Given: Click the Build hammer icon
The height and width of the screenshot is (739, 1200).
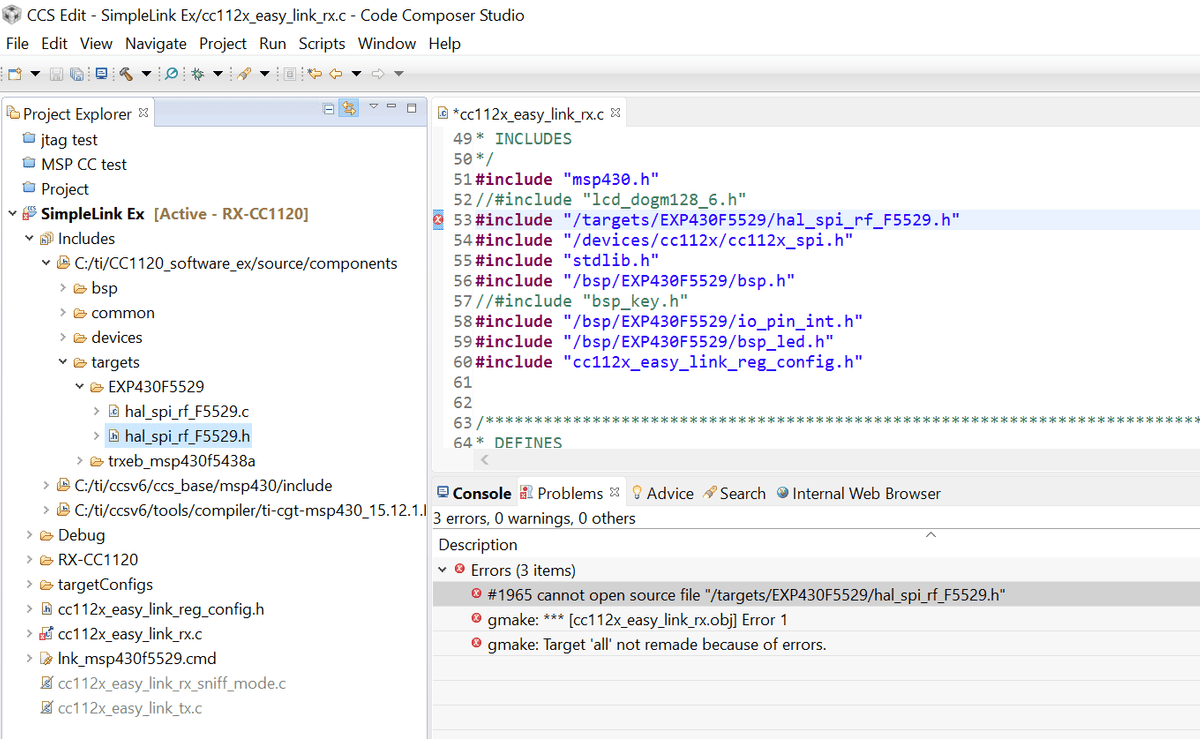Looking at the screenshot, I should 127,74.
